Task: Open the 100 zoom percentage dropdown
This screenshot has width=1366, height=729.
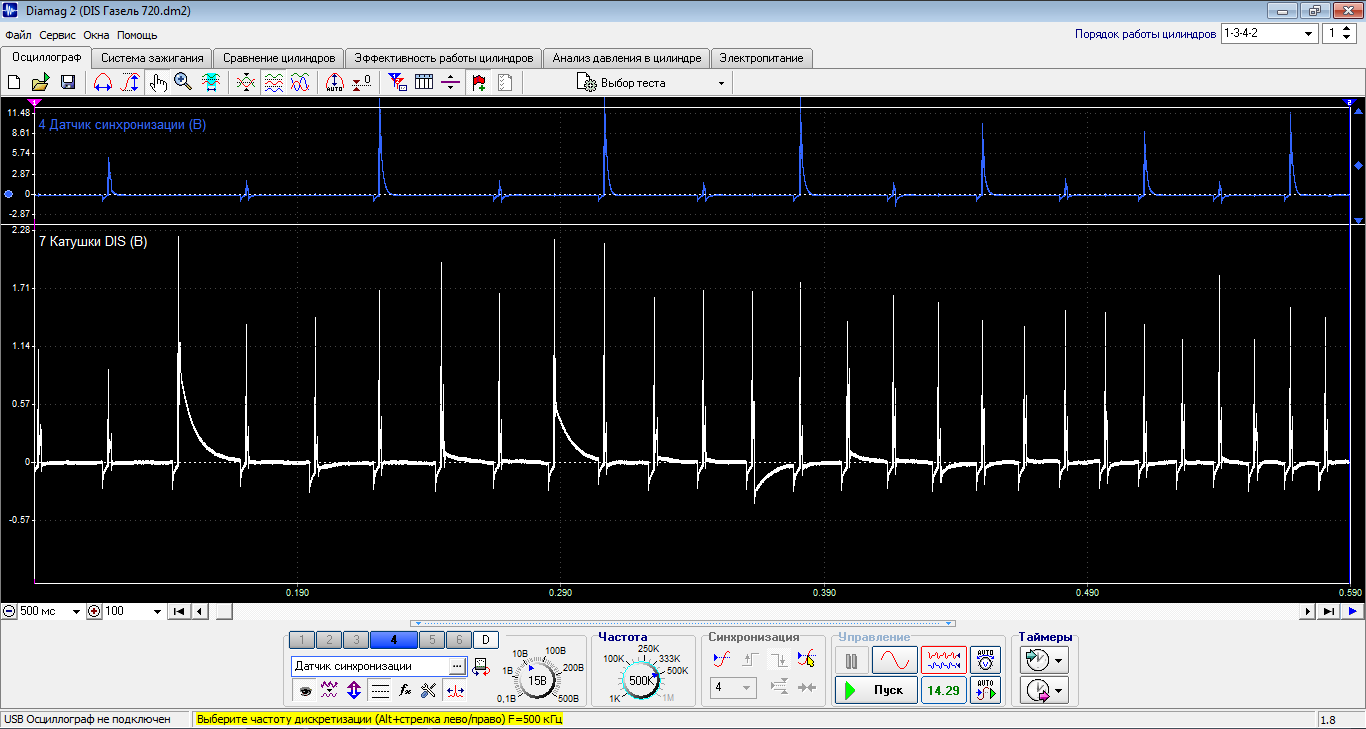Action: [x=132, y=611]
